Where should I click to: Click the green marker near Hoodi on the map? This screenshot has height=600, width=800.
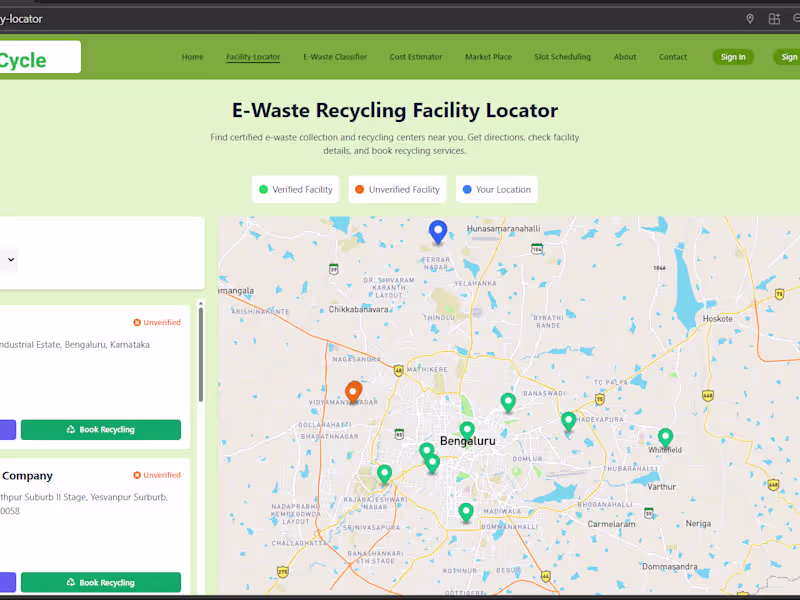tap(568, 421)
